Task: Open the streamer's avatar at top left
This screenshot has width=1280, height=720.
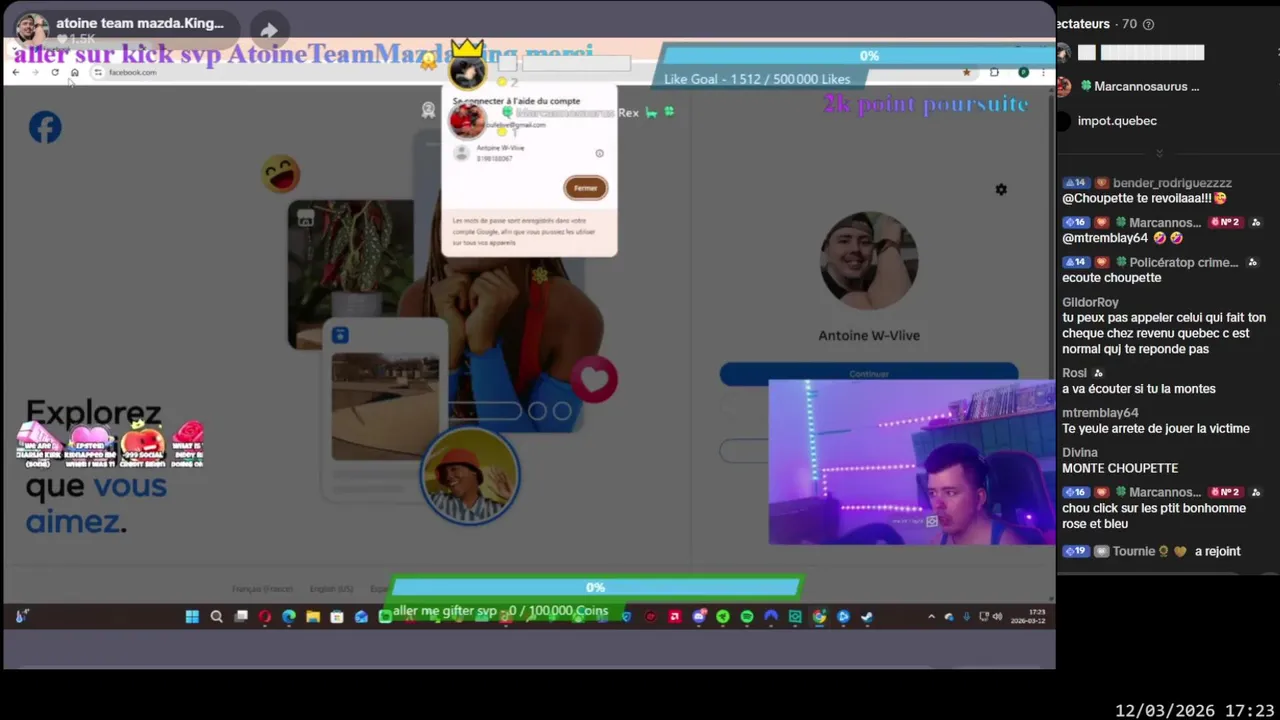Action: point(31,30)
